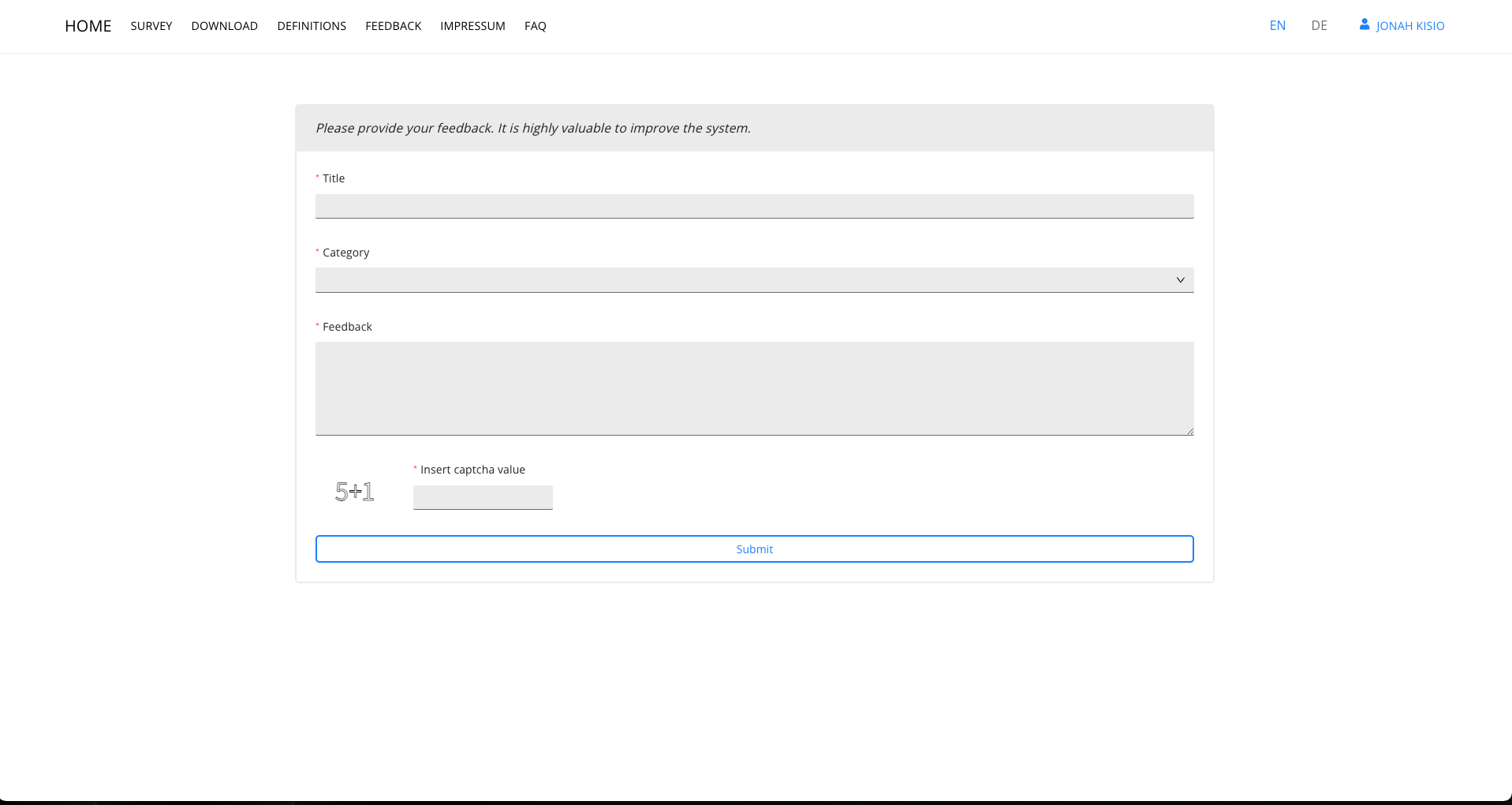
Task: Grab the Feedback textarea resize handle
Action: [x=1189, y=431]
